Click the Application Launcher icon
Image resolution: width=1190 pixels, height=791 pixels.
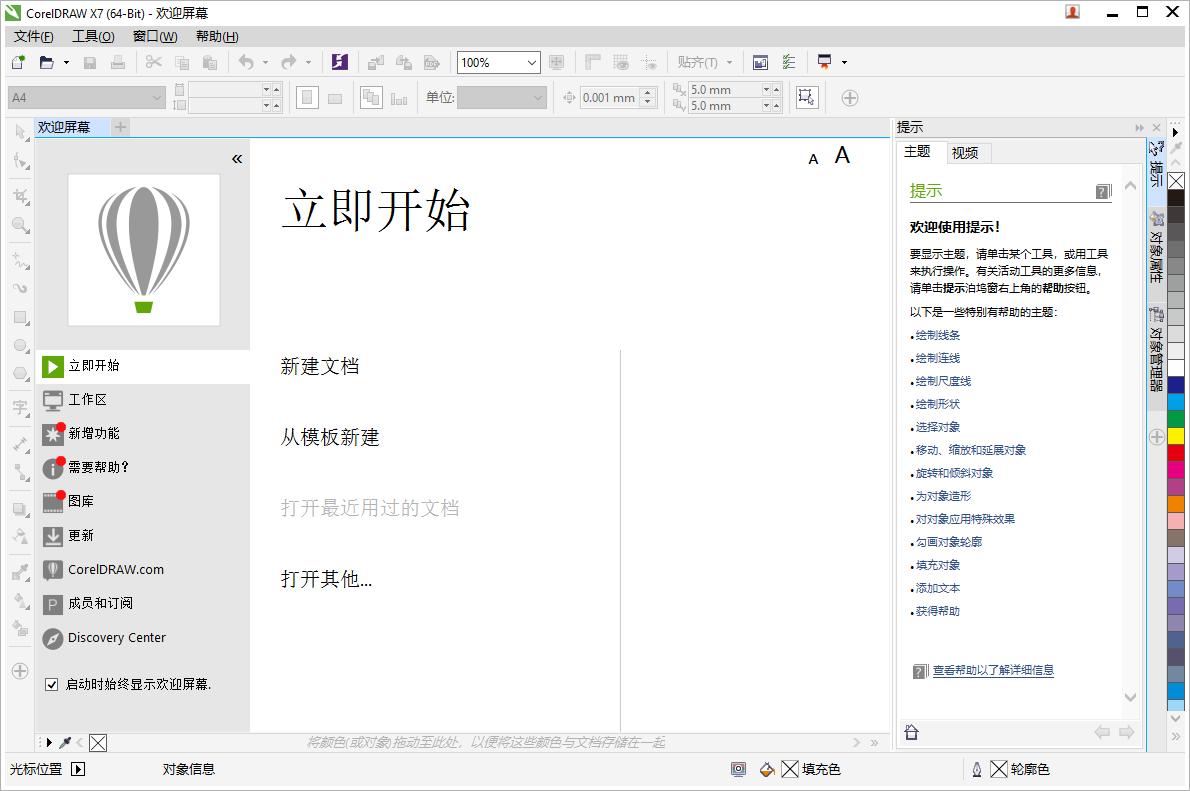824,62
